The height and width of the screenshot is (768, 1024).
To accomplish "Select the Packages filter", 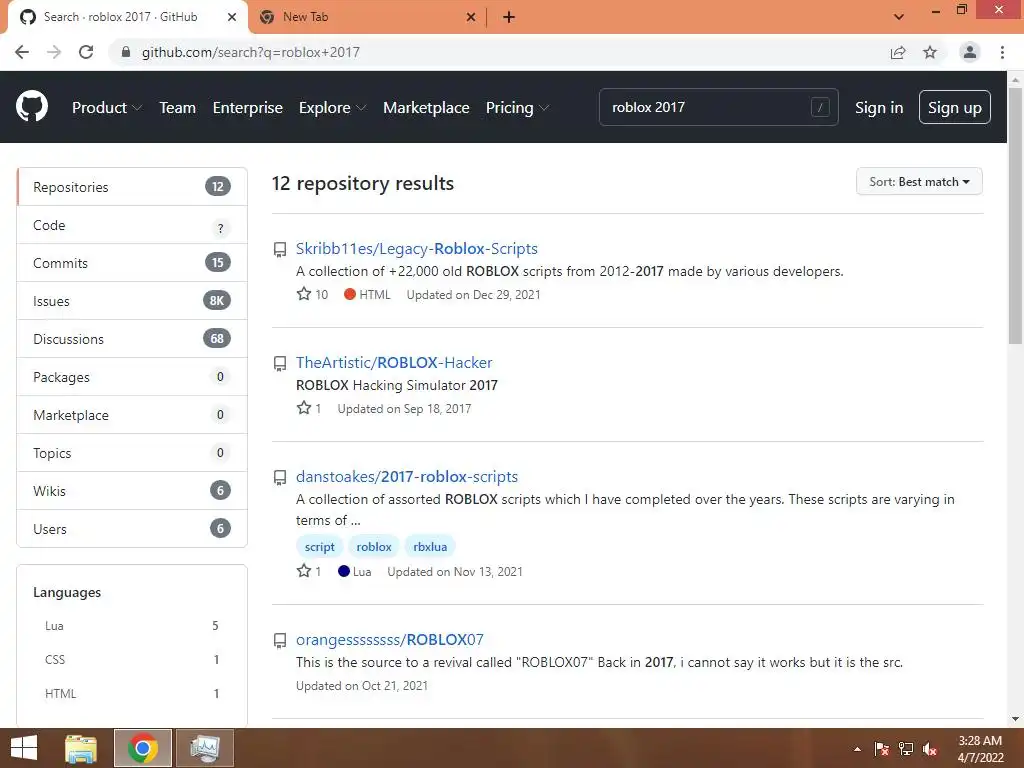I will pyautogui.click(x=132, y=377).
